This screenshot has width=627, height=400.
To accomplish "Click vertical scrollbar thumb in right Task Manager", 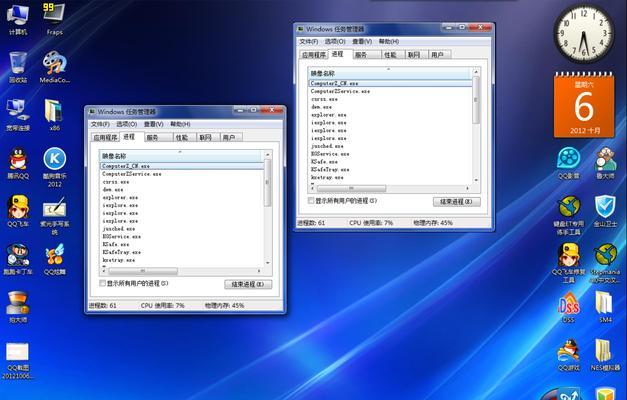I will pos(476,100).
